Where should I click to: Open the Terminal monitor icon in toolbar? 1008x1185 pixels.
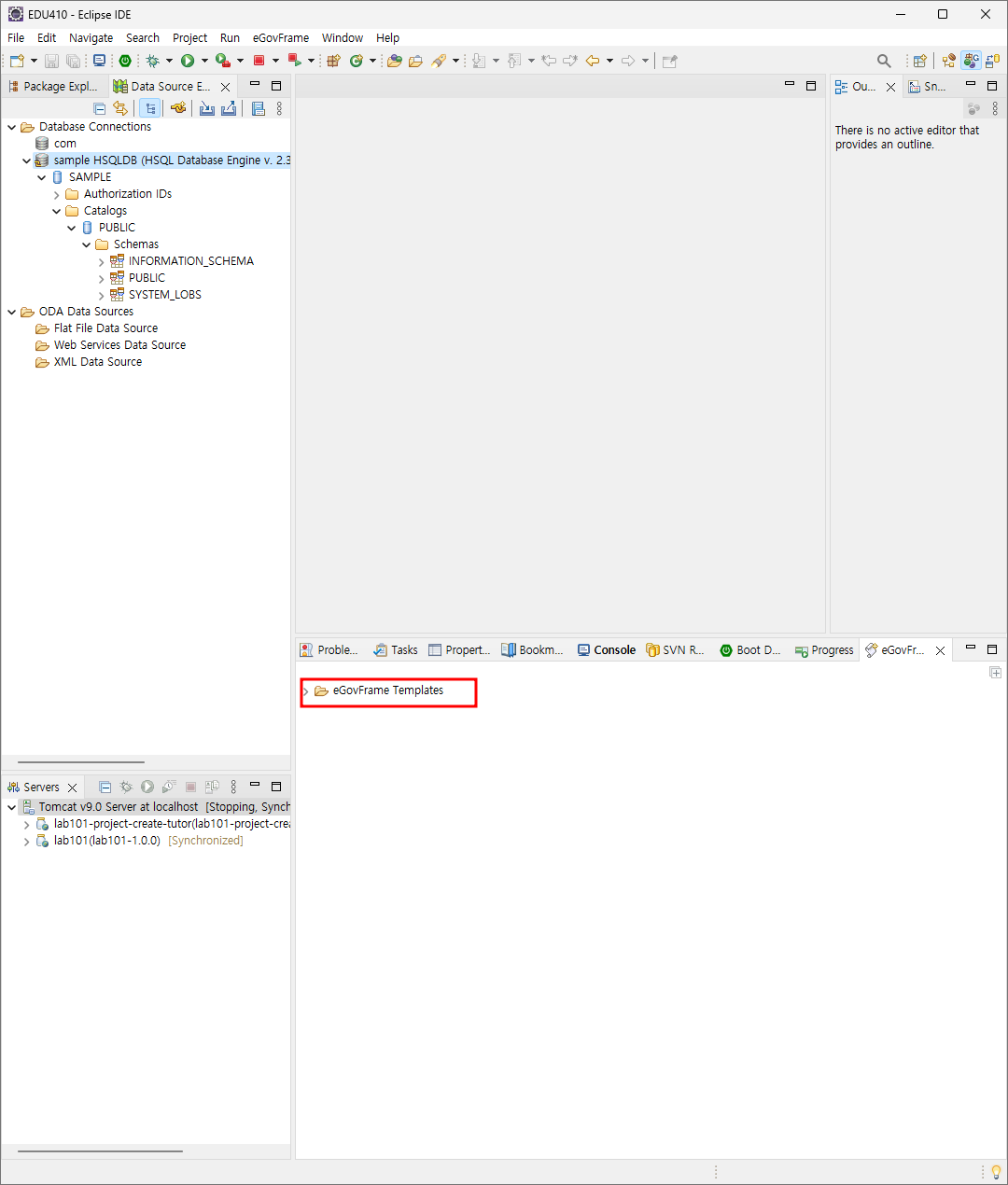coord(99,61)
